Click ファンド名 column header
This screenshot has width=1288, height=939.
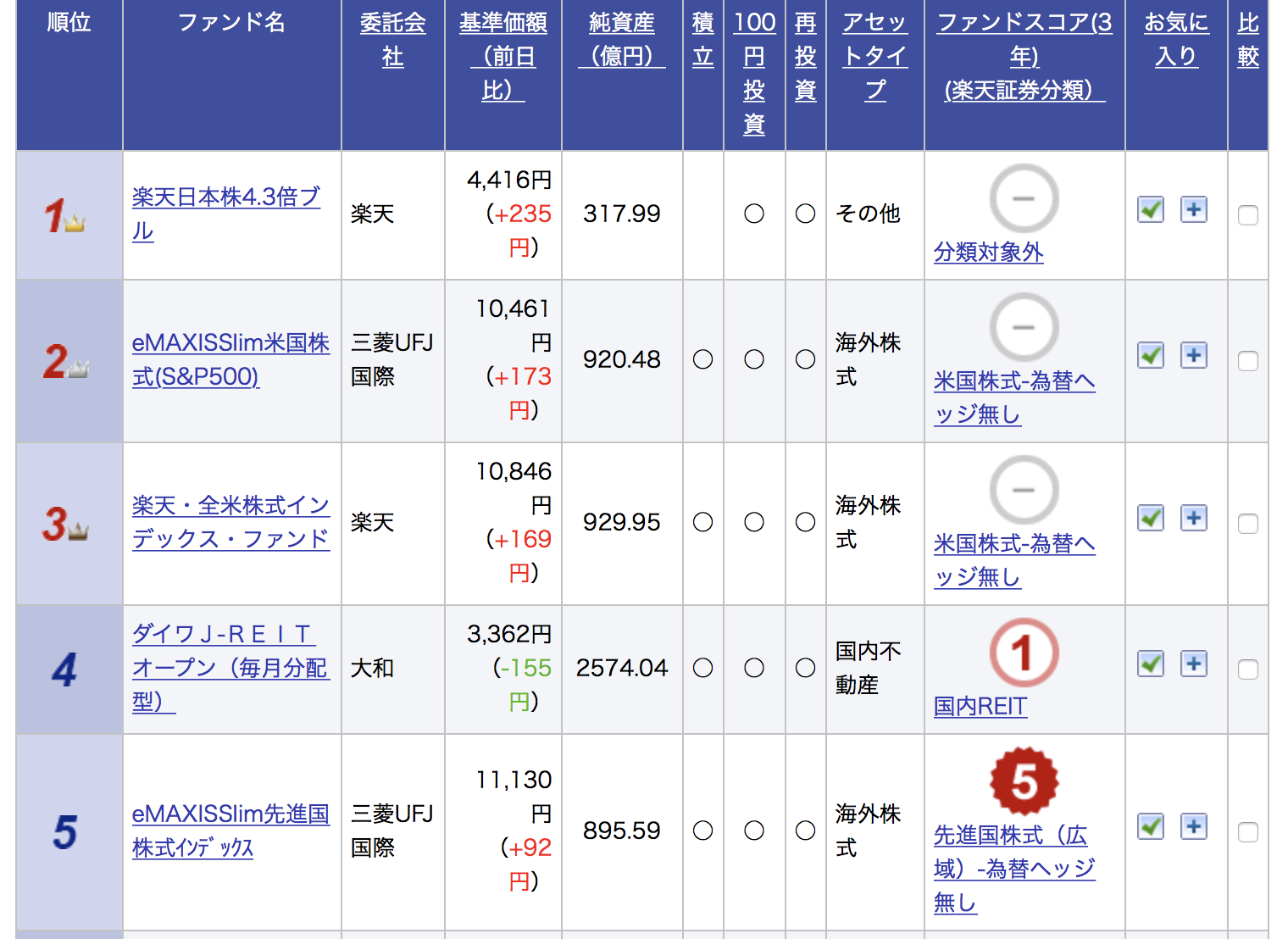click(x=232, y=23)
